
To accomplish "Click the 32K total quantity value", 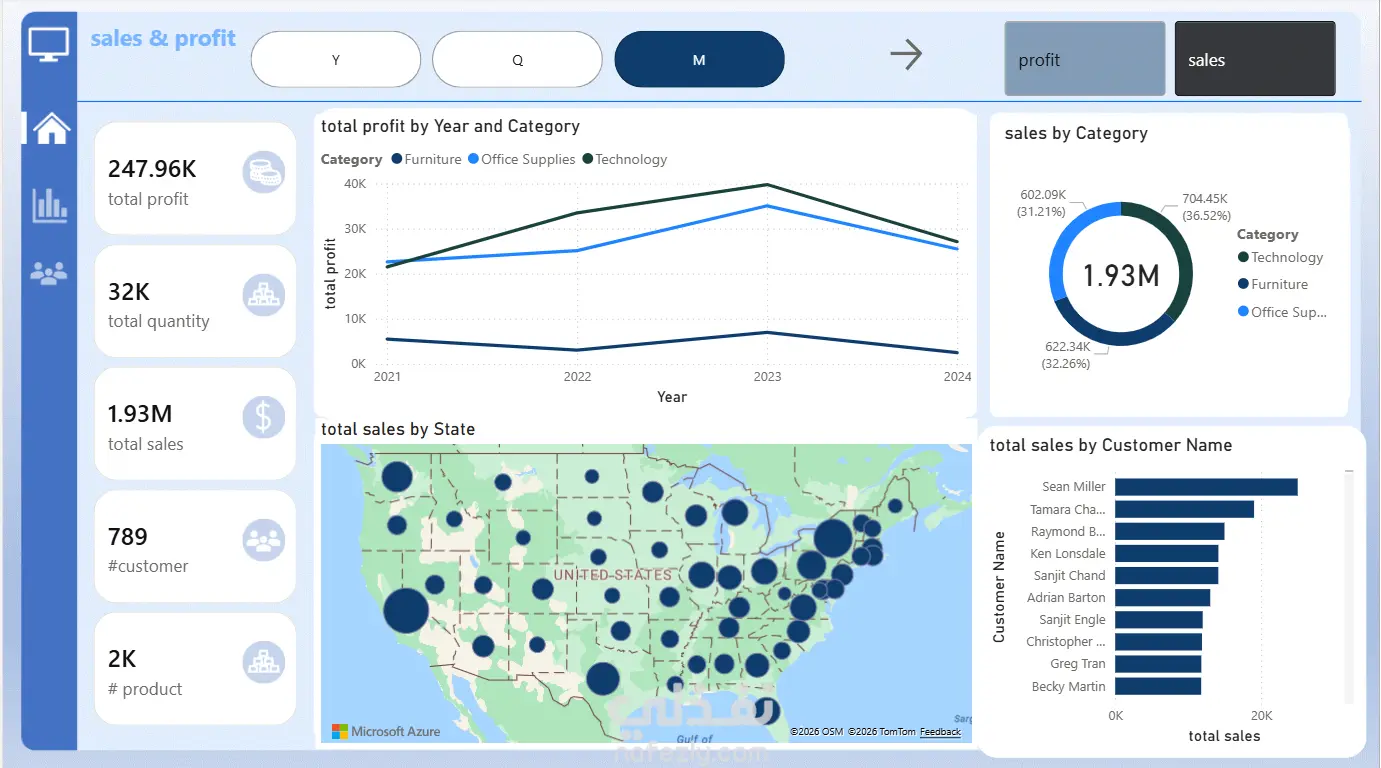I will [129, 292].
